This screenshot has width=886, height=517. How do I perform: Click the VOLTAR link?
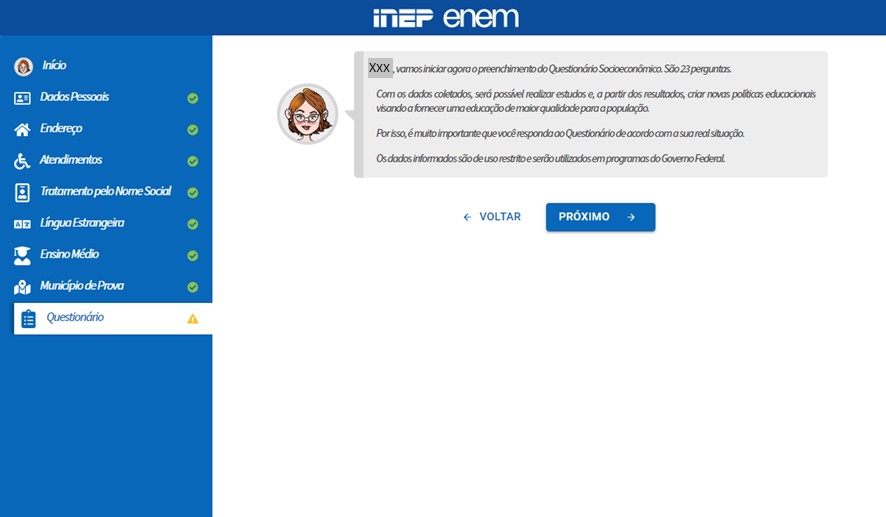(x=492, y=217)
